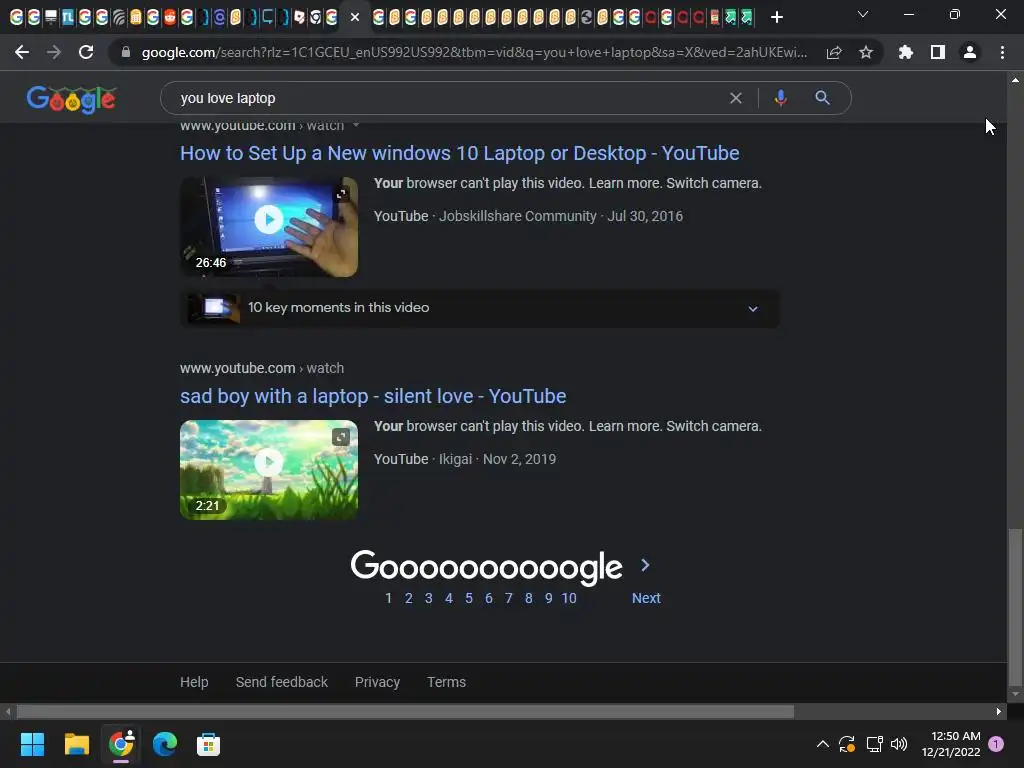Open Chrome three-dot menu
Image resolution: width=1024 pixels, height=768 pixels.
tap(1002, 52)
